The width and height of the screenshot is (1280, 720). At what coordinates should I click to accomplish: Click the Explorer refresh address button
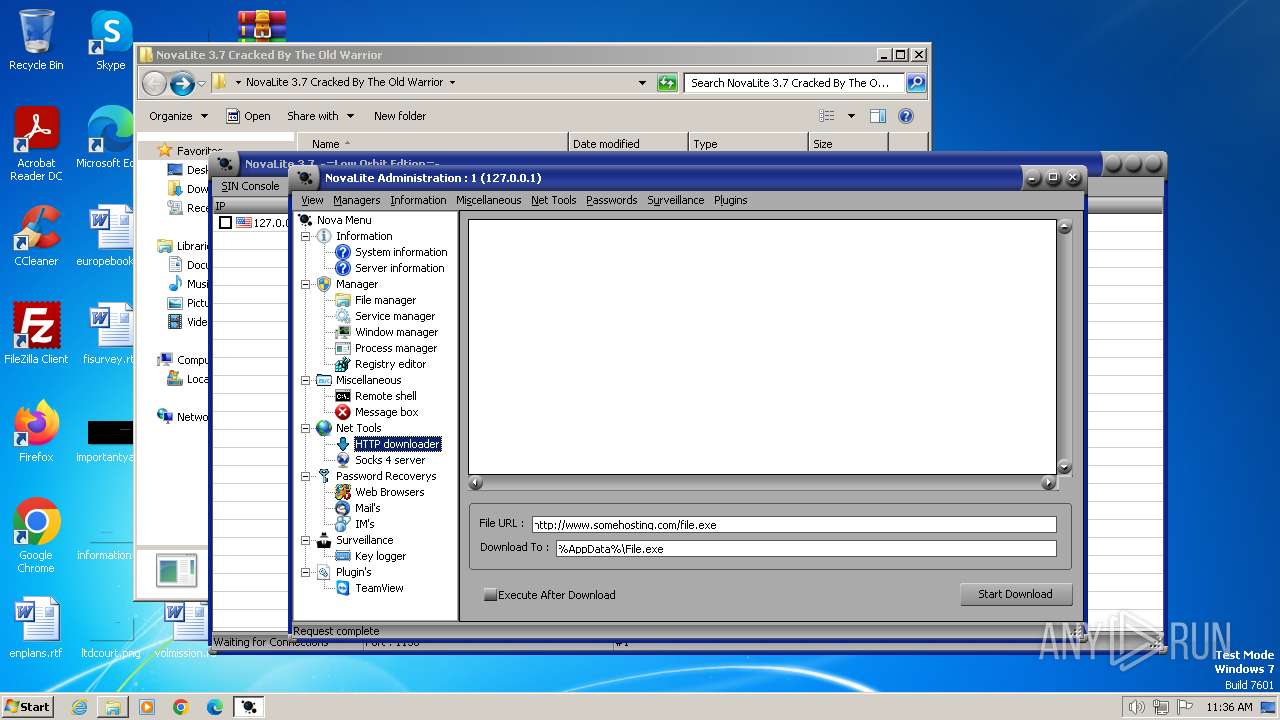pos(667,83)
